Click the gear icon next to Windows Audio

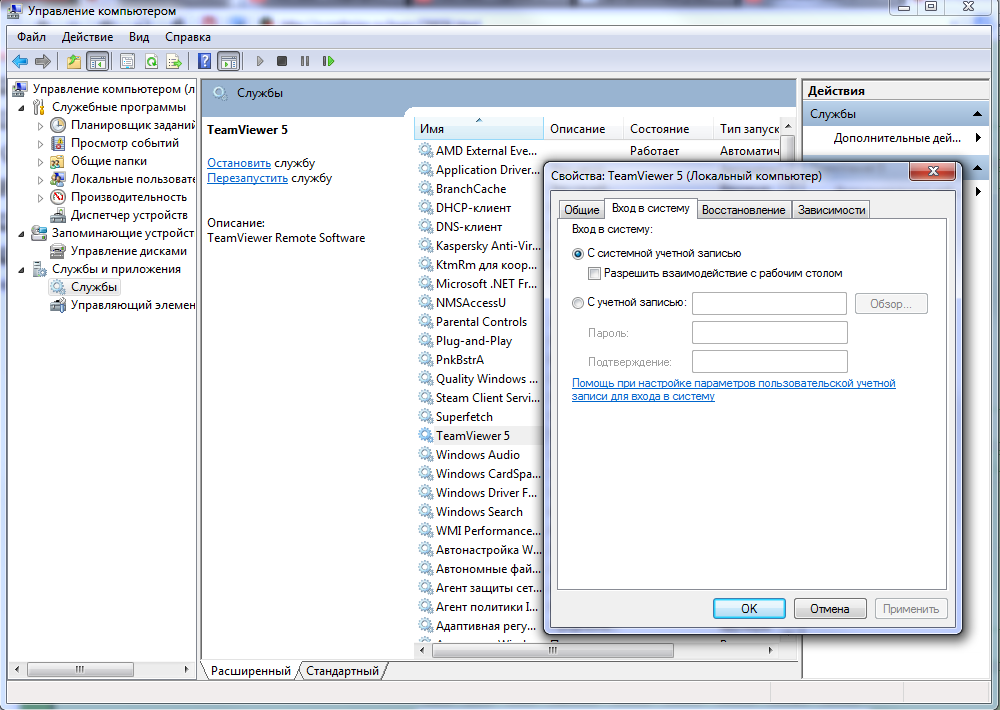click(425, 455)
